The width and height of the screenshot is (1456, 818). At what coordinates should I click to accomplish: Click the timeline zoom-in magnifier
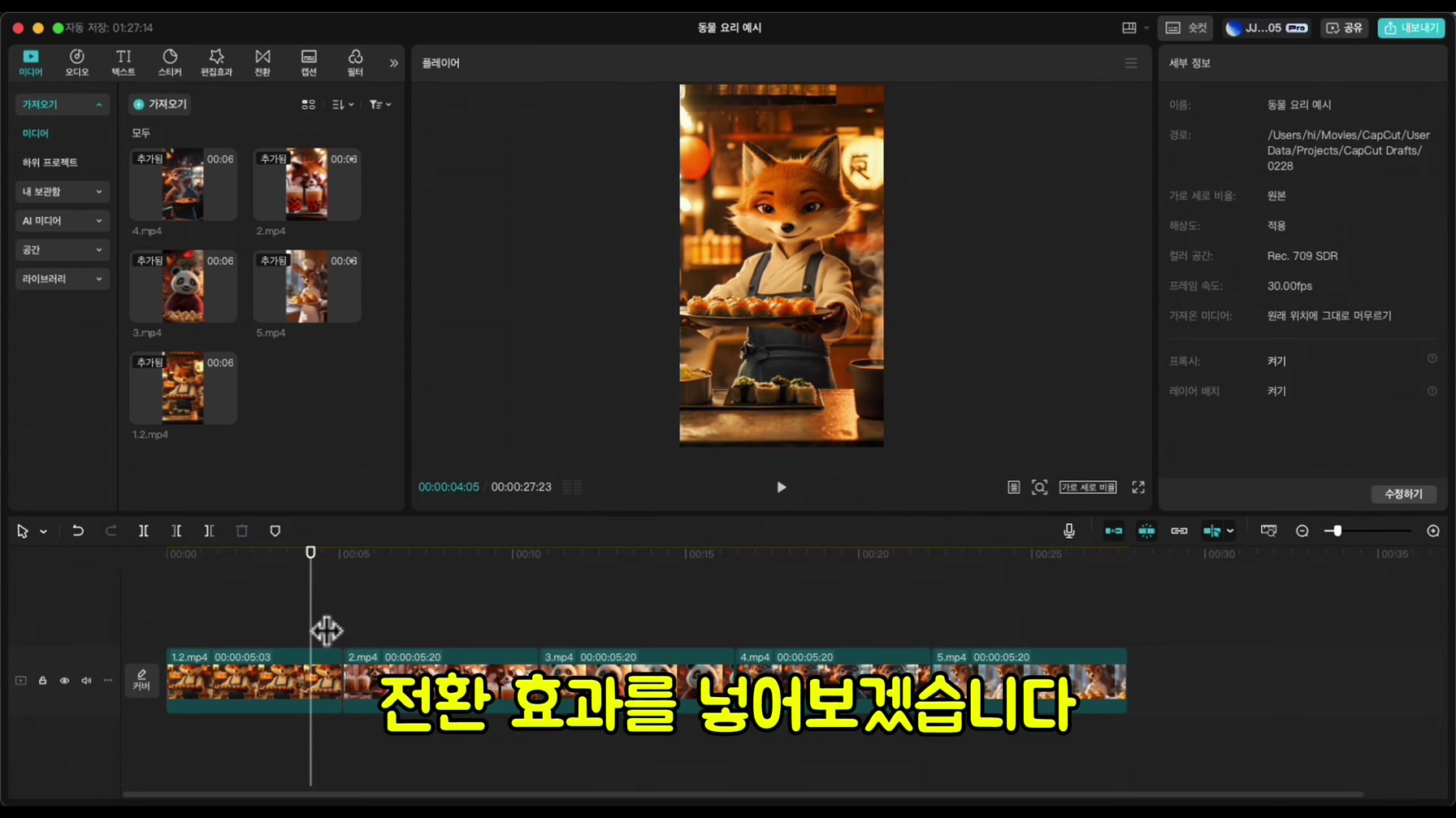pyautogui.click(x=1433, y=530)
